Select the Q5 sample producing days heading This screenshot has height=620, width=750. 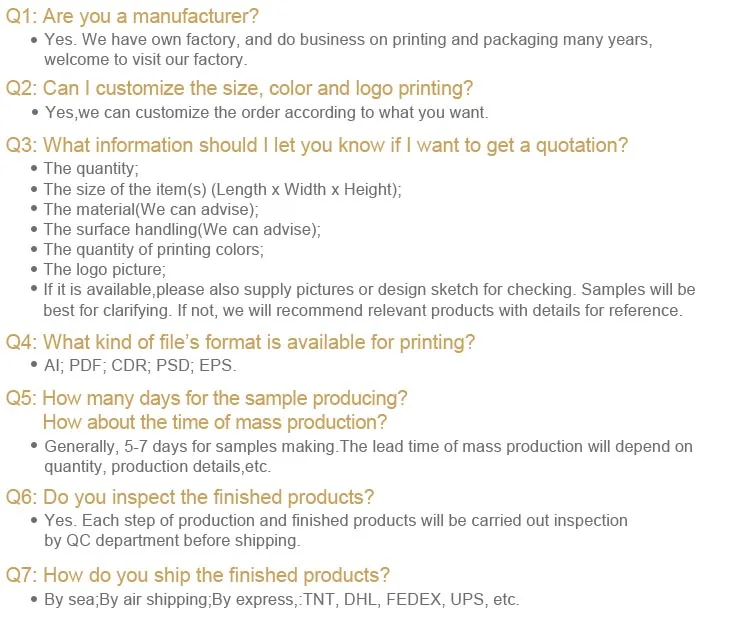tap(206, 398)
